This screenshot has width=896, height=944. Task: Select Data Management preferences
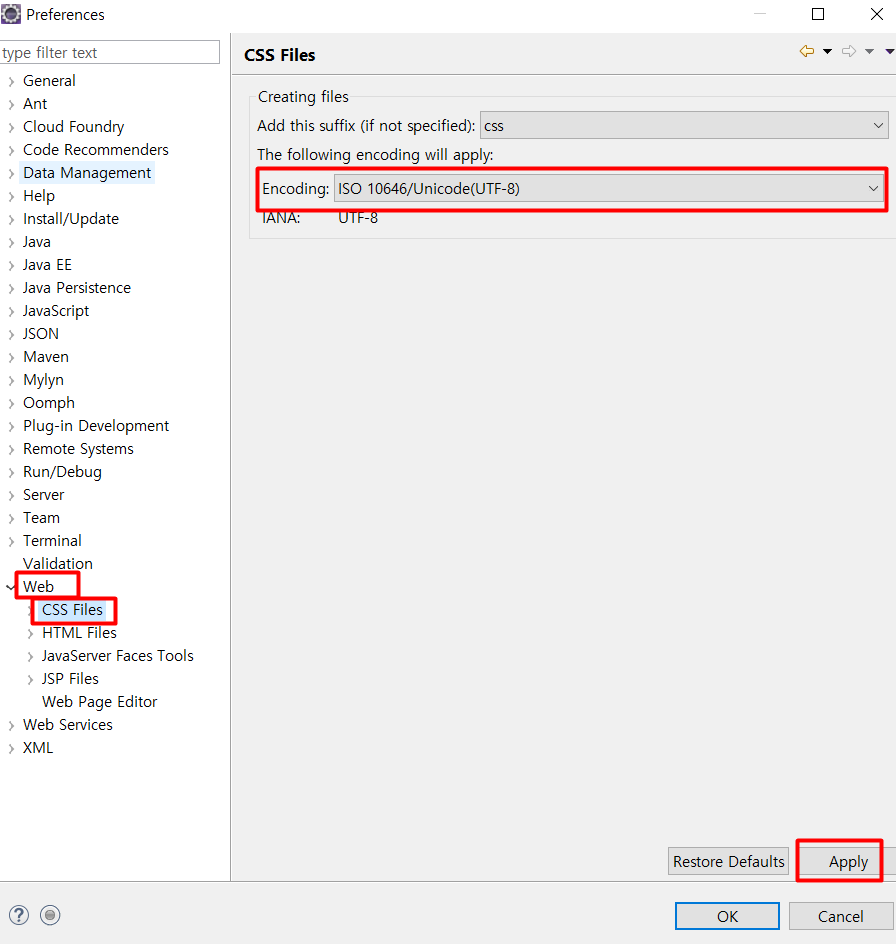coord(87,173)
